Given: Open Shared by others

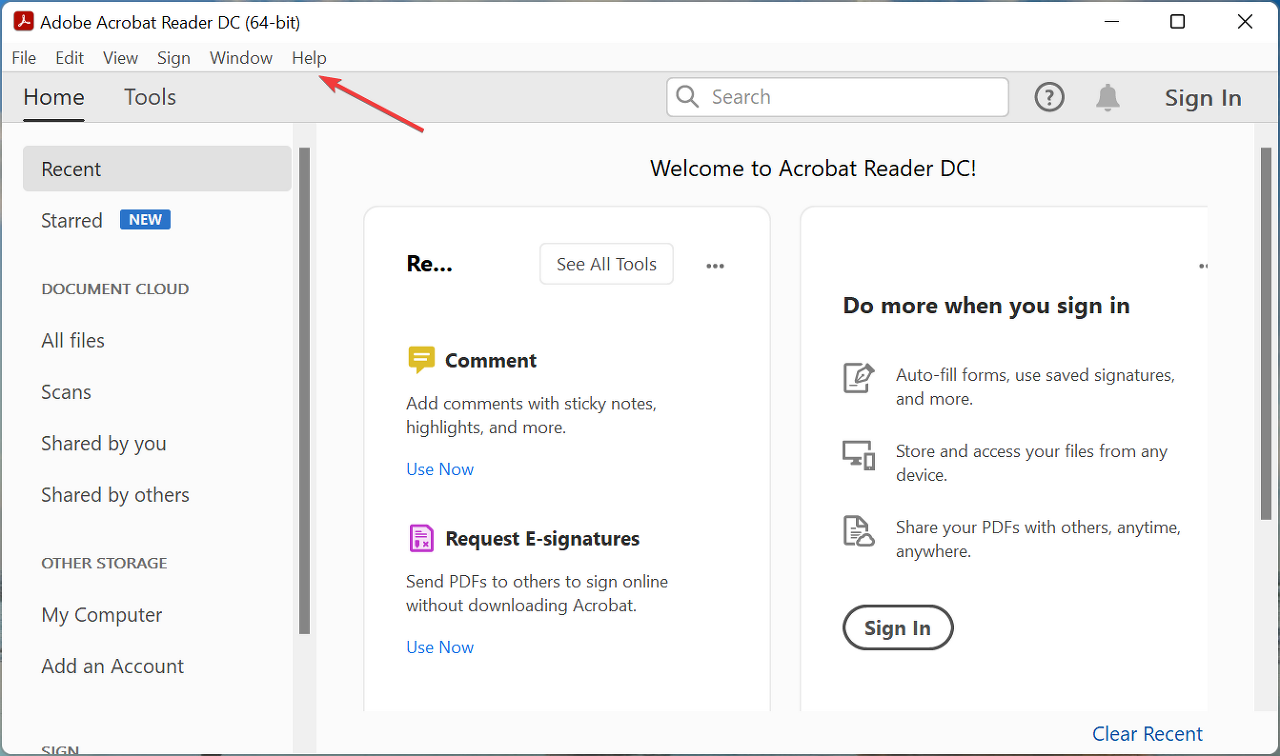Looking at the screenshot, I should pos(115,495).
